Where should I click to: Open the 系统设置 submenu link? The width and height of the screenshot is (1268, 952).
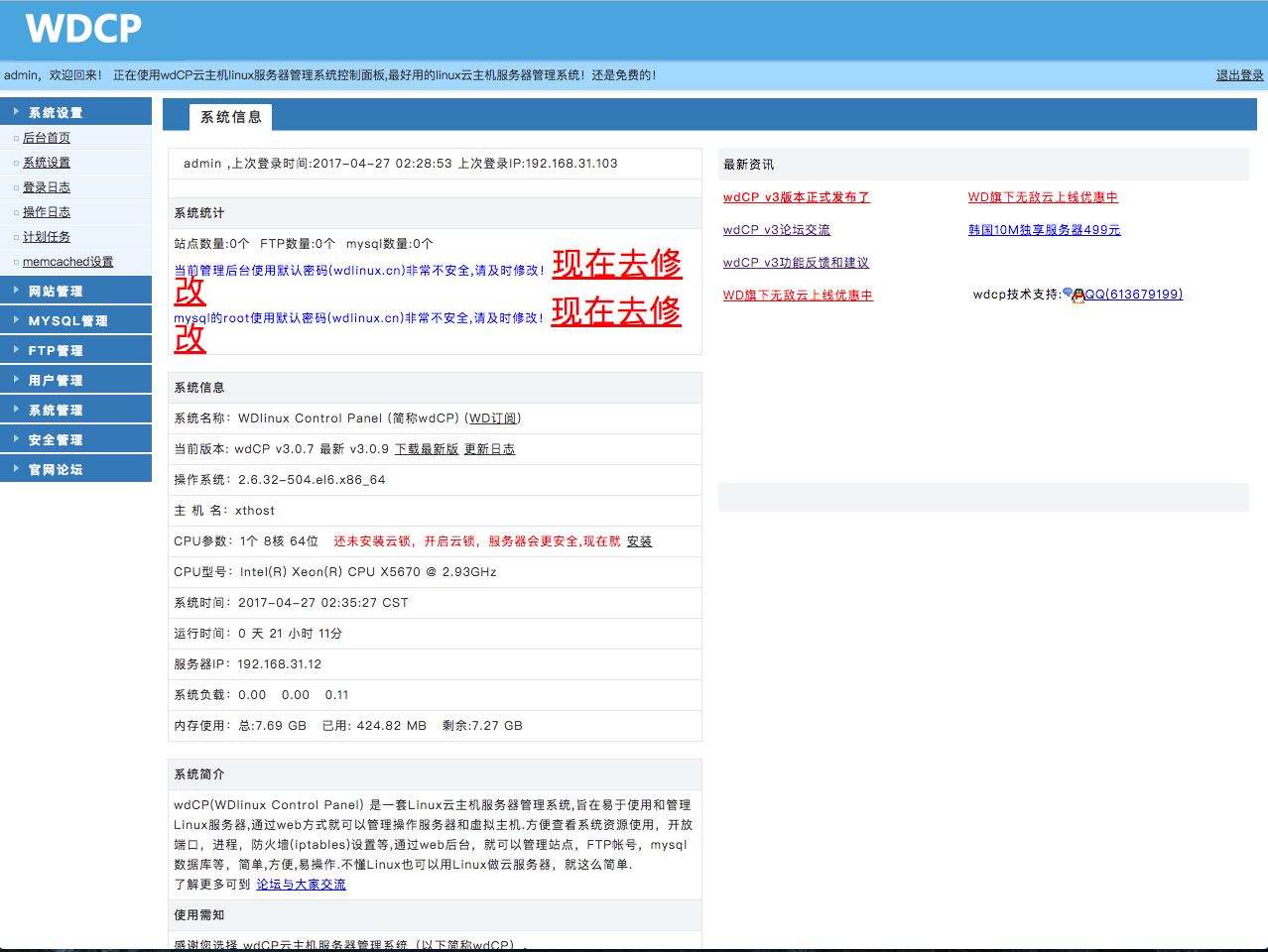pyautogui.click(x=47, y=163)
